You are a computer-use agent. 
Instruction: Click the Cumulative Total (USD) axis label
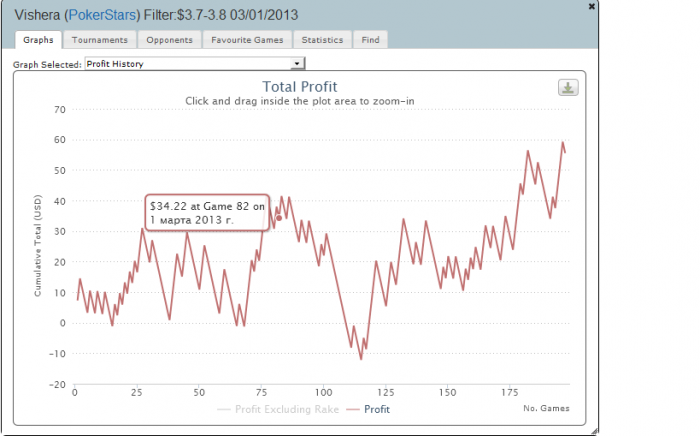coord(38,245)
